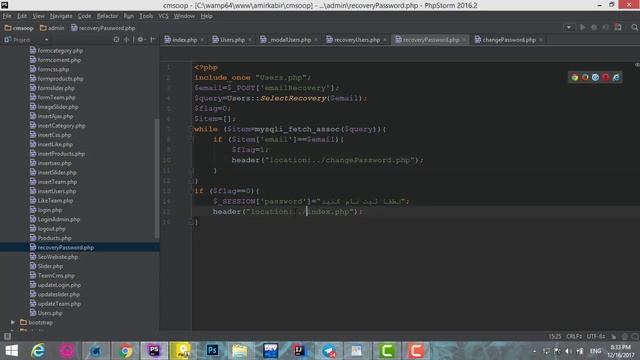Open in Safari browser from editor popup
This screenshot has width=640, height=360.
coord(595,77)
